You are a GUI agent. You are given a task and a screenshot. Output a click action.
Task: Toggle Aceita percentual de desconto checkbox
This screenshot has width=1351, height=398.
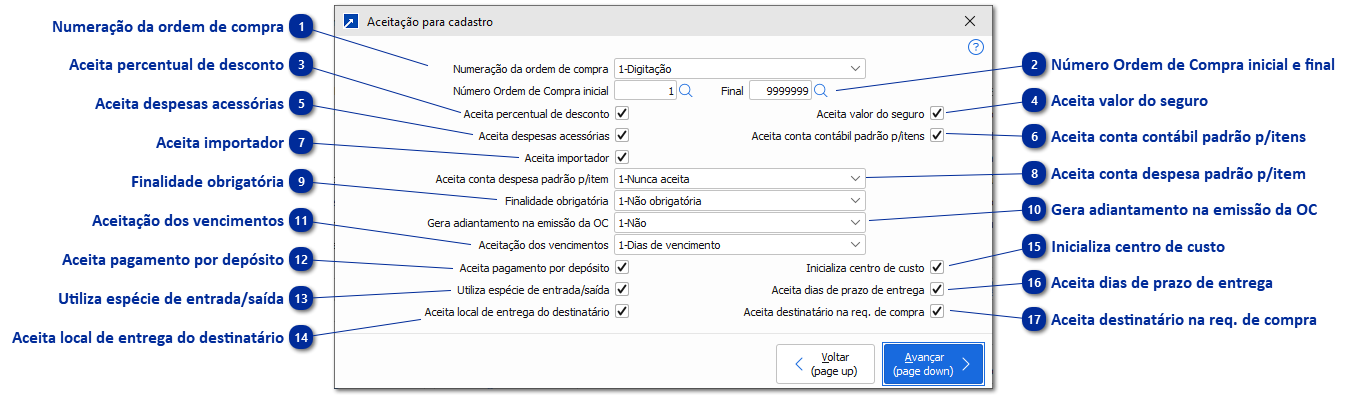[622, 113]
